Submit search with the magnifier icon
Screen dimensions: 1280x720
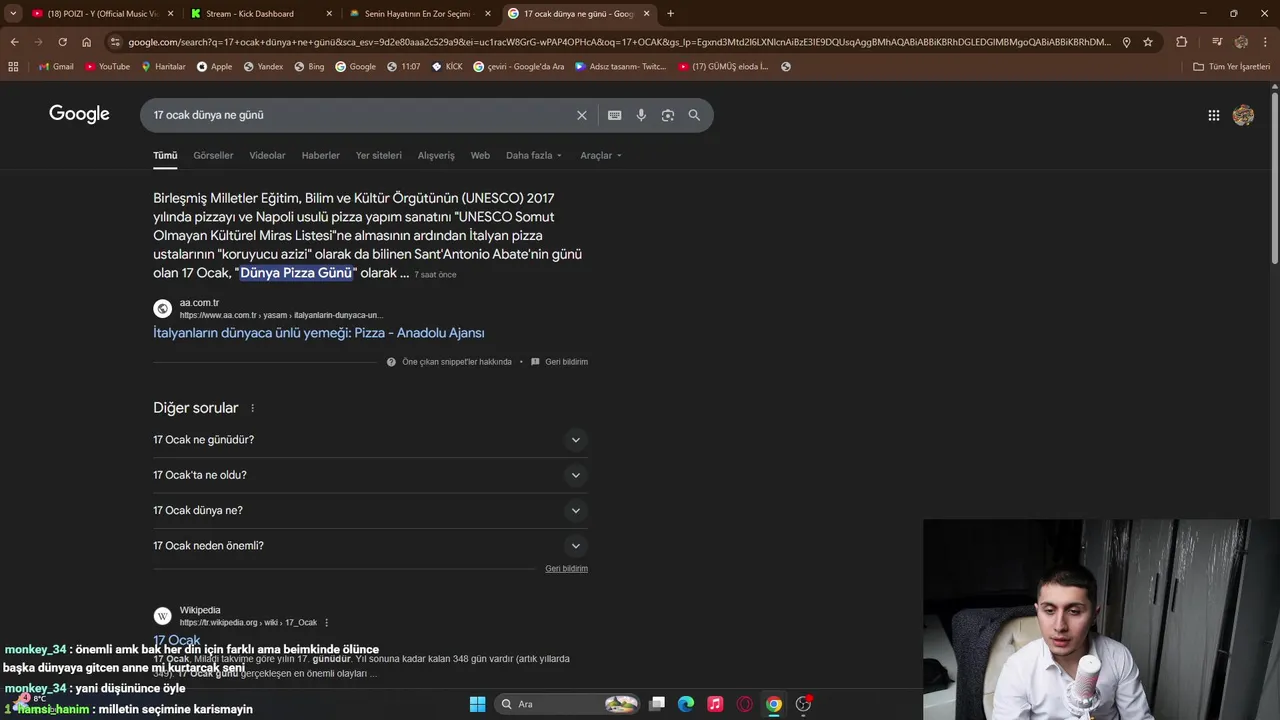point(694,115)
